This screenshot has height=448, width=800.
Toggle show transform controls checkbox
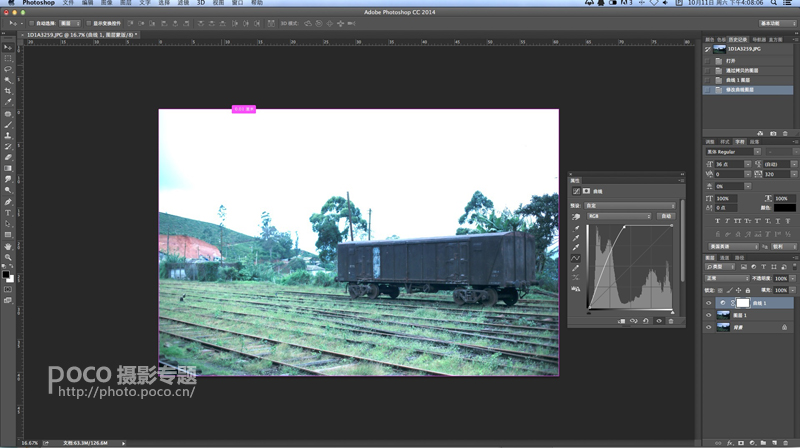click(88, 23)
